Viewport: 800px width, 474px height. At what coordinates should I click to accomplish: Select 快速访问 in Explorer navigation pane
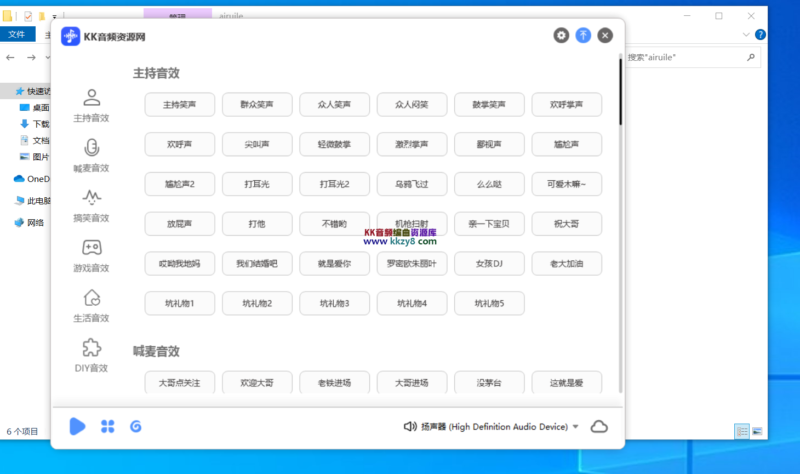point(33,91)
